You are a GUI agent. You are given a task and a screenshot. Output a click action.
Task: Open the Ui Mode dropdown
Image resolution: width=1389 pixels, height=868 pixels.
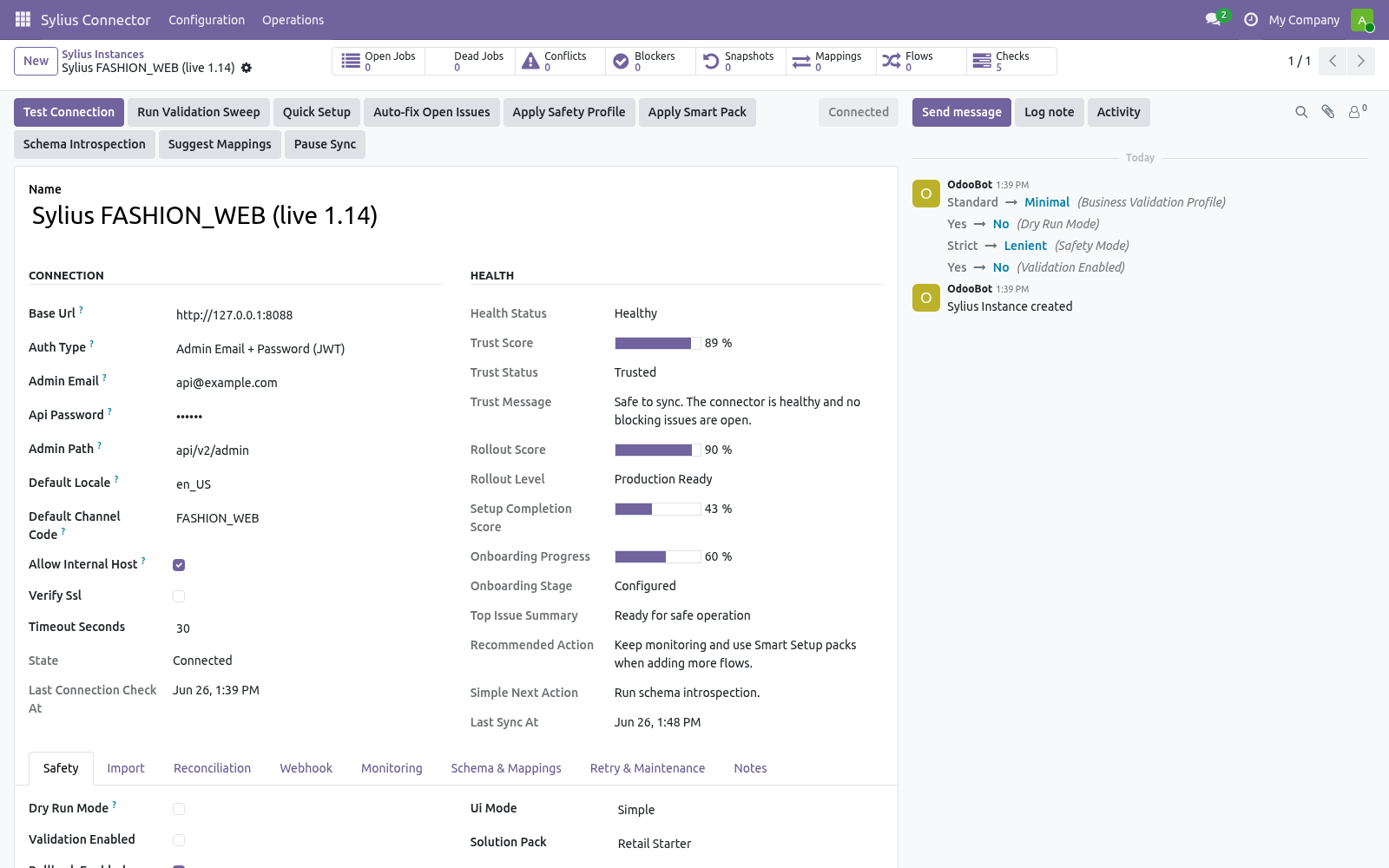(749, 810)
